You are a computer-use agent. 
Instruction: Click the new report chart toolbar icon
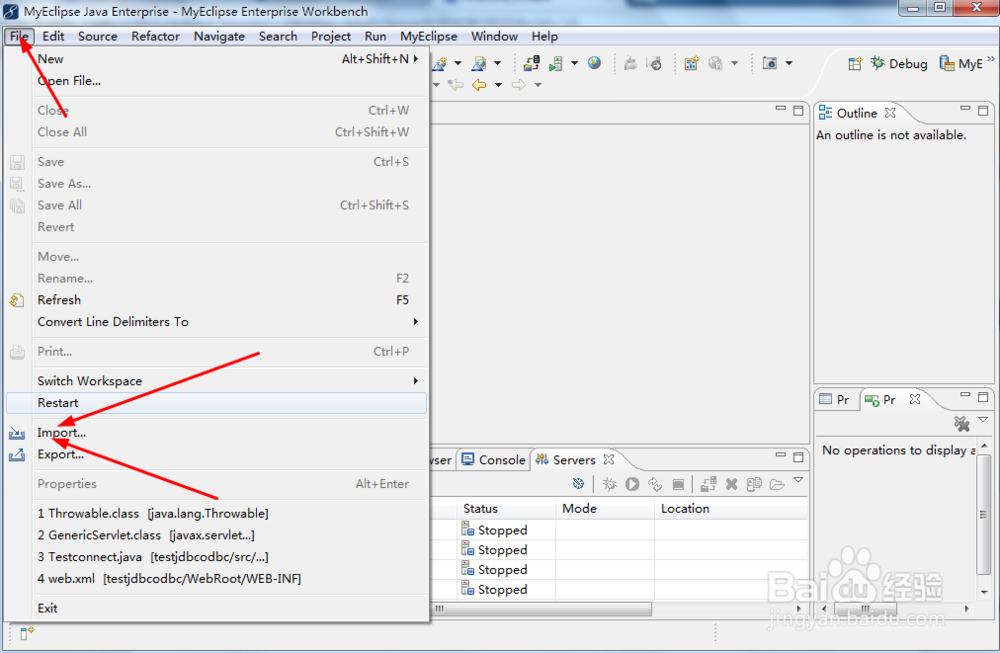tap(691, 63)
